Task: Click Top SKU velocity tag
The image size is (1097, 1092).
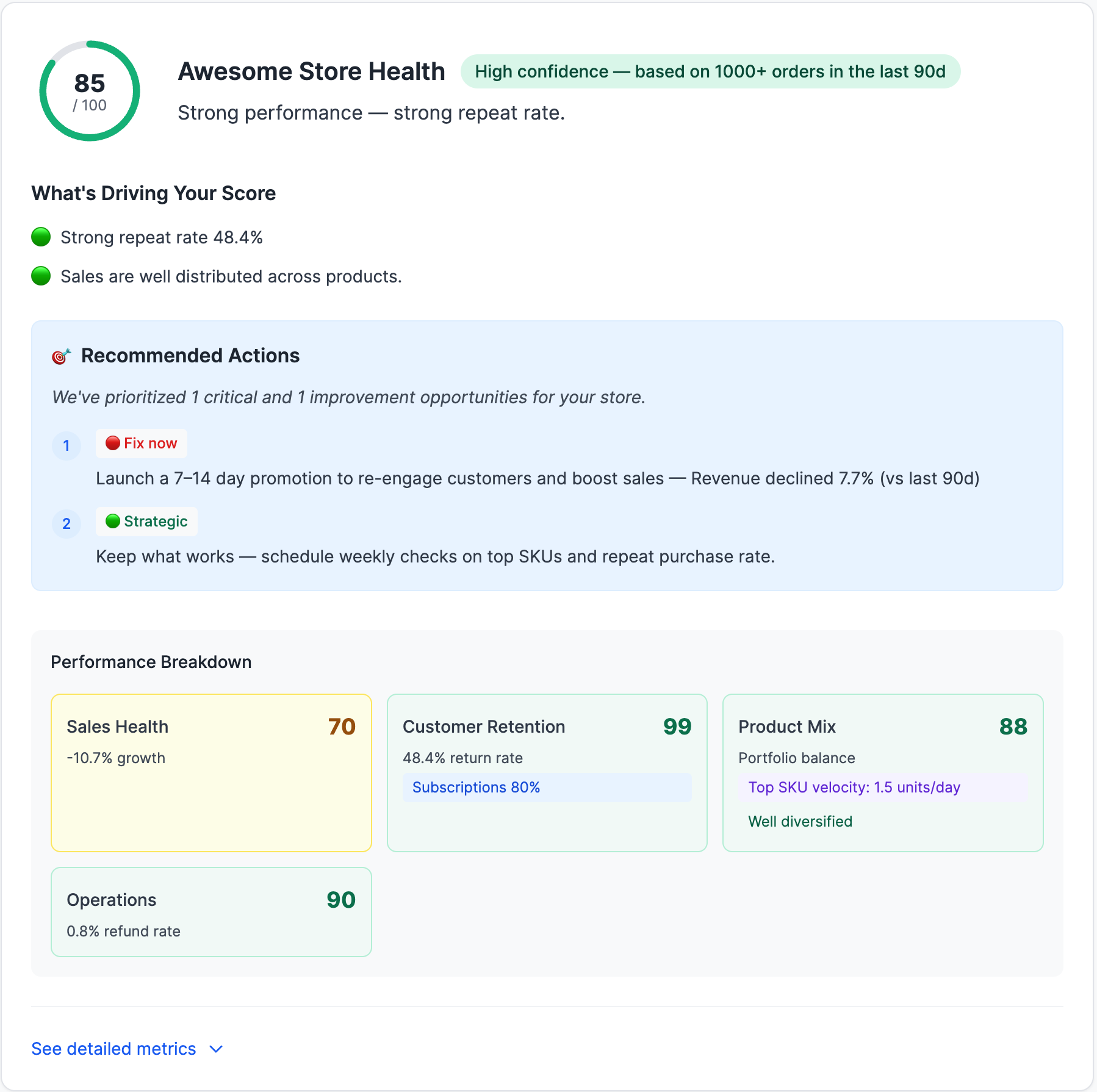Action: coord(854,787)
